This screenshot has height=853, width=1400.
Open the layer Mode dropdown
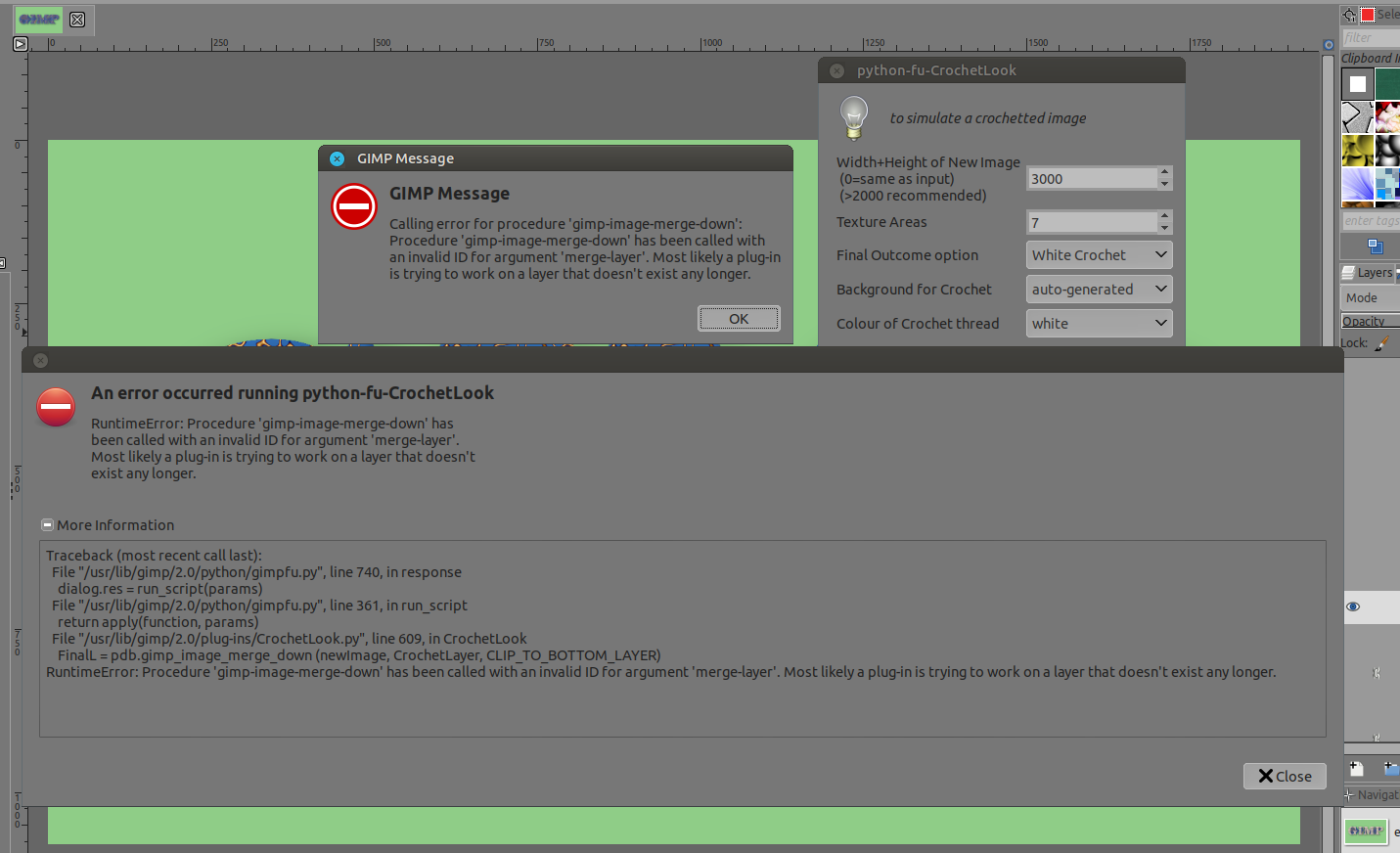click(1372, 298)
